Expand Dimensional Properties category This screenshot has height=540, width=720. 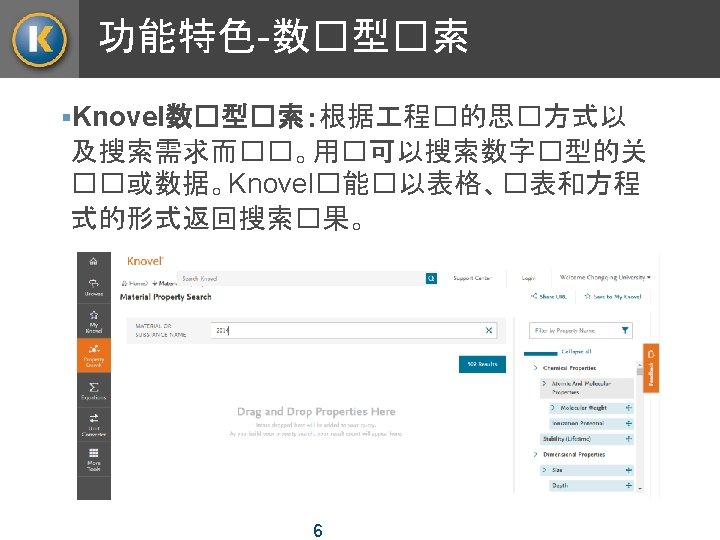[x=535, y=455]
